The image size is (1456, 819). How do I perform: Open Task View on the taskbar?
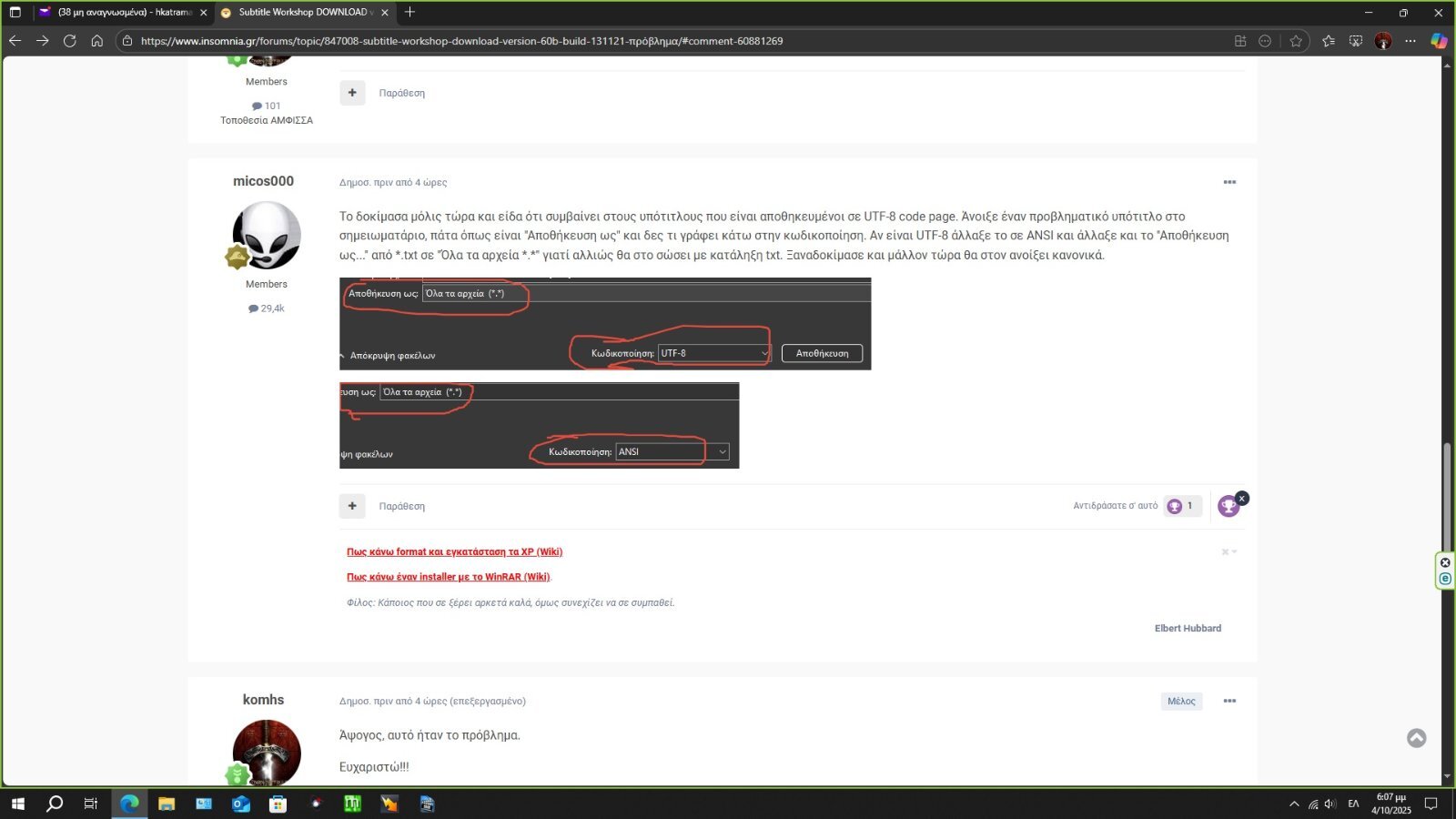click(91, 804)
